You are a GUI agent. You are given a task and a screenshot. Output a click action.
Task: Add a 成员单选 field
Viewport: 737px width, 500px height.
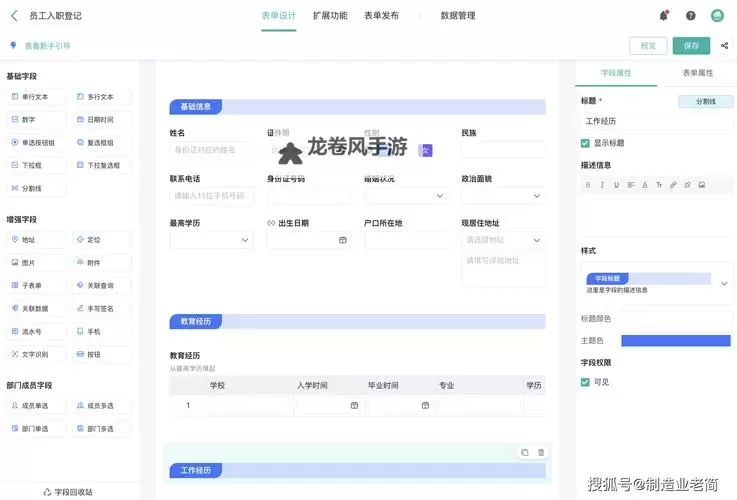click(36, 406)
